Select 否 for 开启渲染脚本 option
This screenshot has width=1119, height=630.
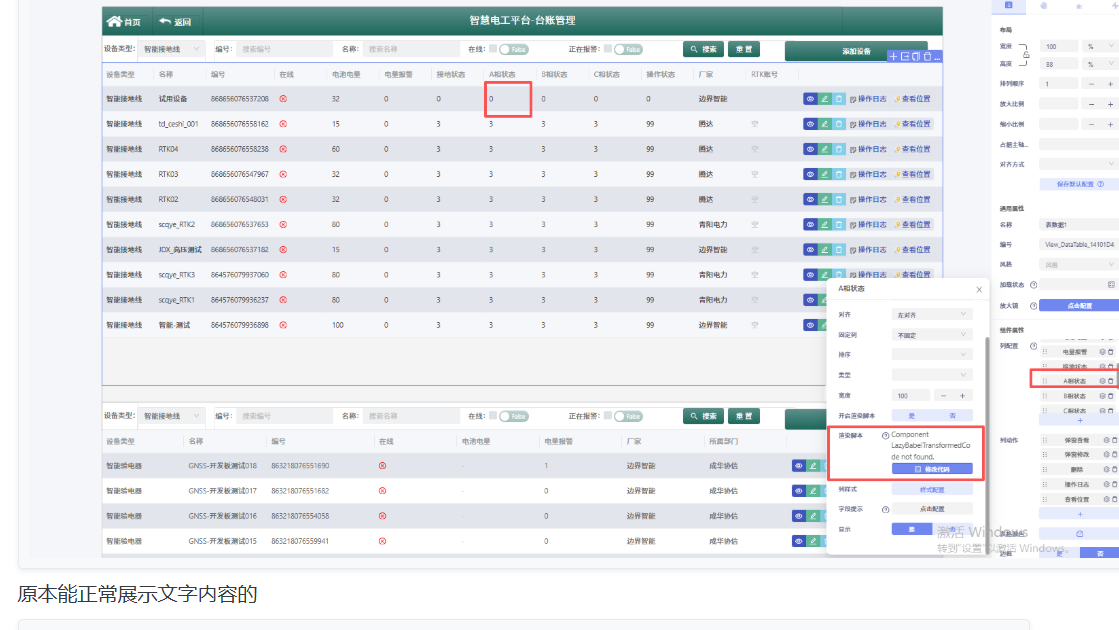(952, 415)
